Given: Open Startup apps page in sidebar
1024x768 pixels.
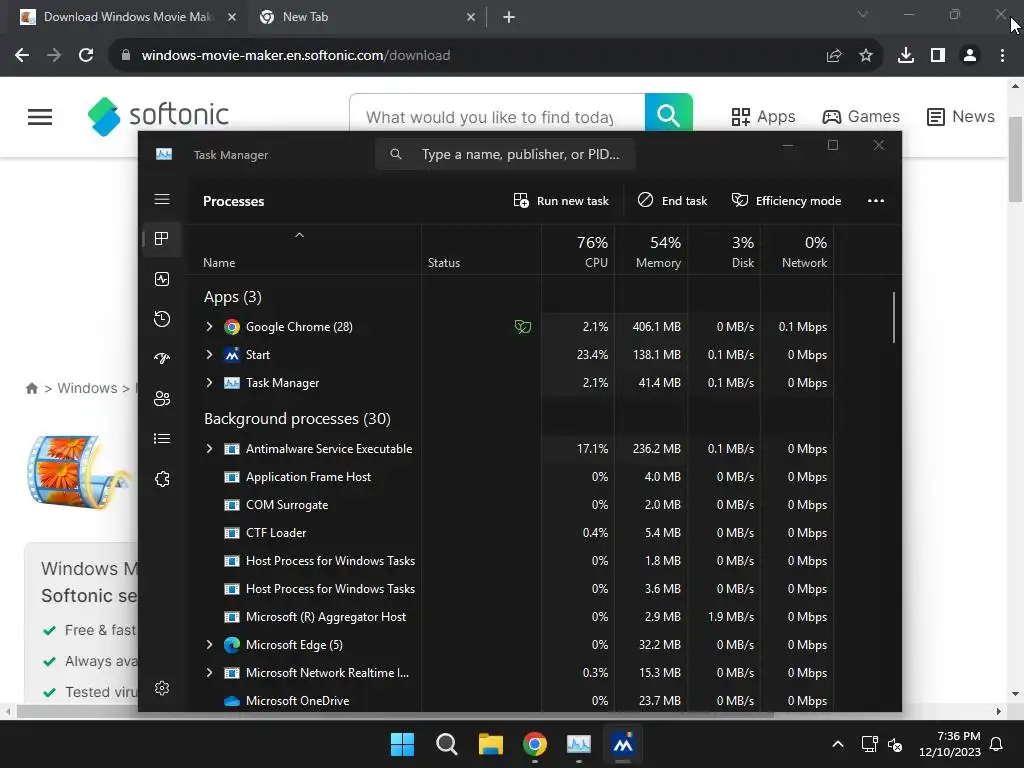Looking at the screenshot, I should tap(162, 359).
